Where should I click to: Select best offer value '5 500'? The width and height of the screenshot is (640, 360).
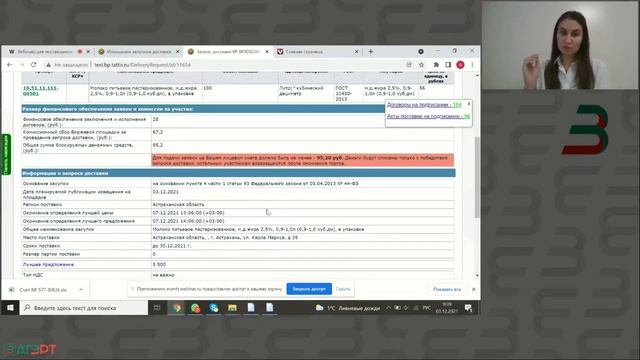tap(159, 264)
